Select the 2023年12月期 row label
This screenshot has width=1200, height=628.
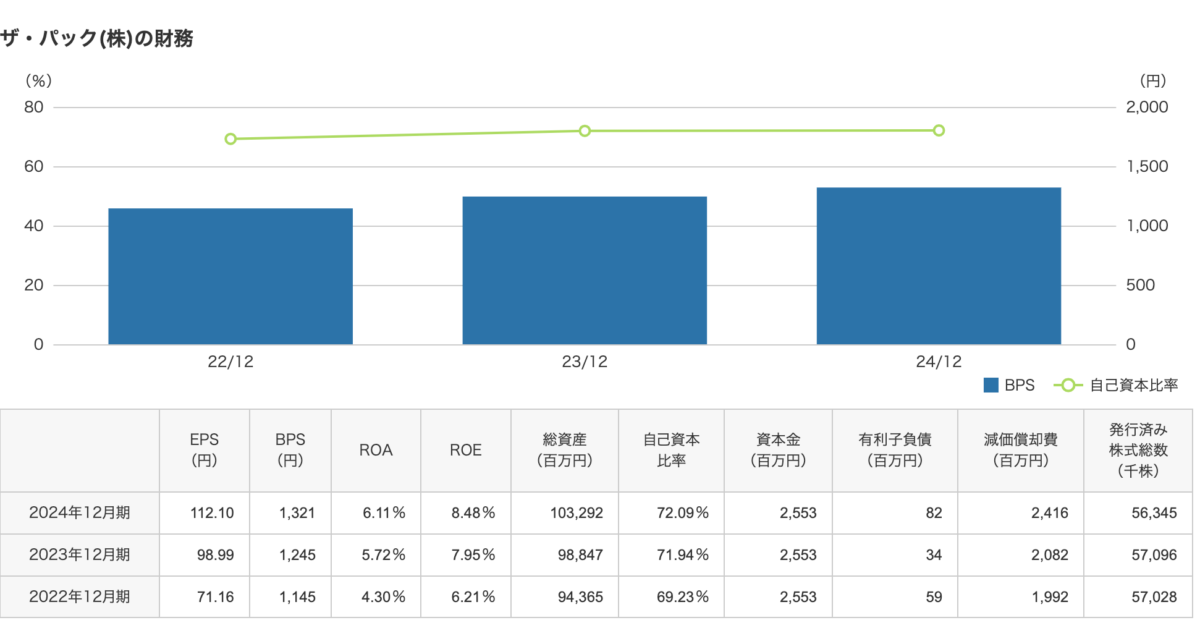[x=80, y=555]
